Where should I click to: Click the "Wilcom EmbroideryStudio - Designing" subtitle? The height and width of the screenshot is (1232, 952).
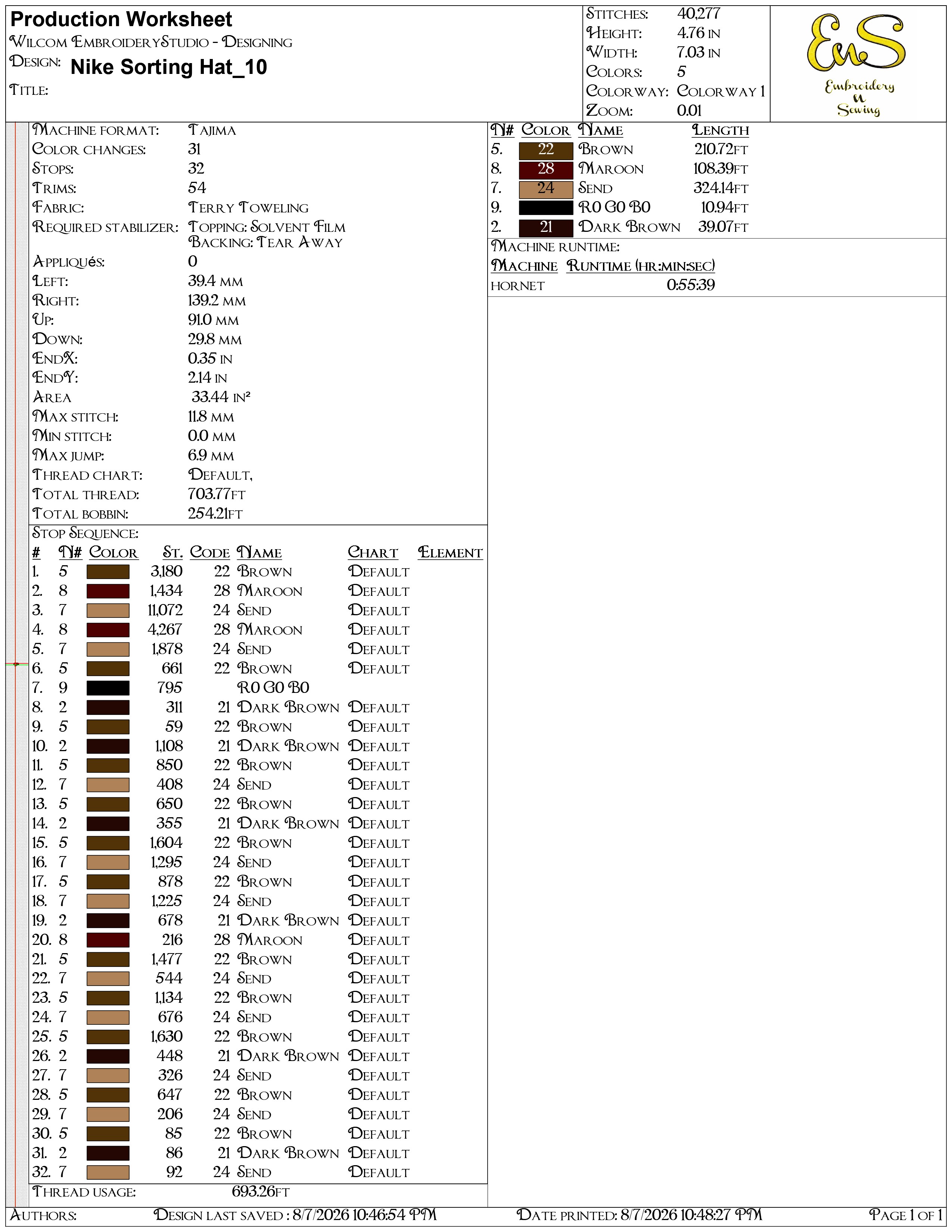[x=151, y=42]
